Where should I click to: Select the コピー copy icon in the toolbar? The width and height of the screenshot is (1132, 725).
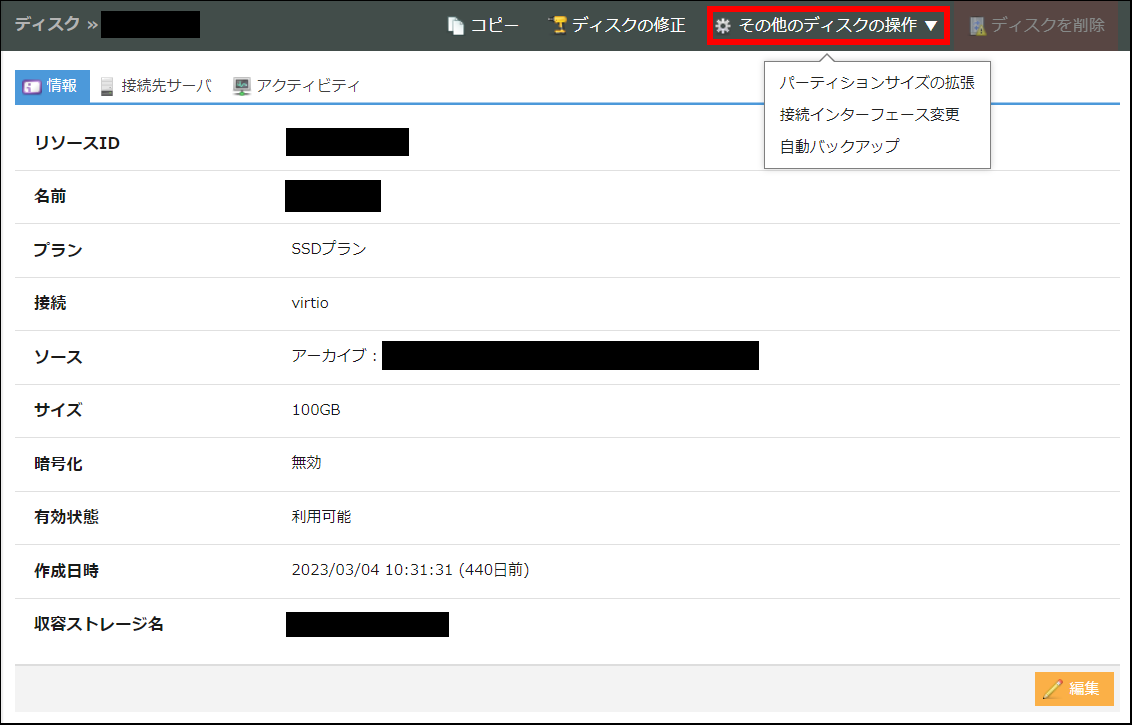(455, 26)
